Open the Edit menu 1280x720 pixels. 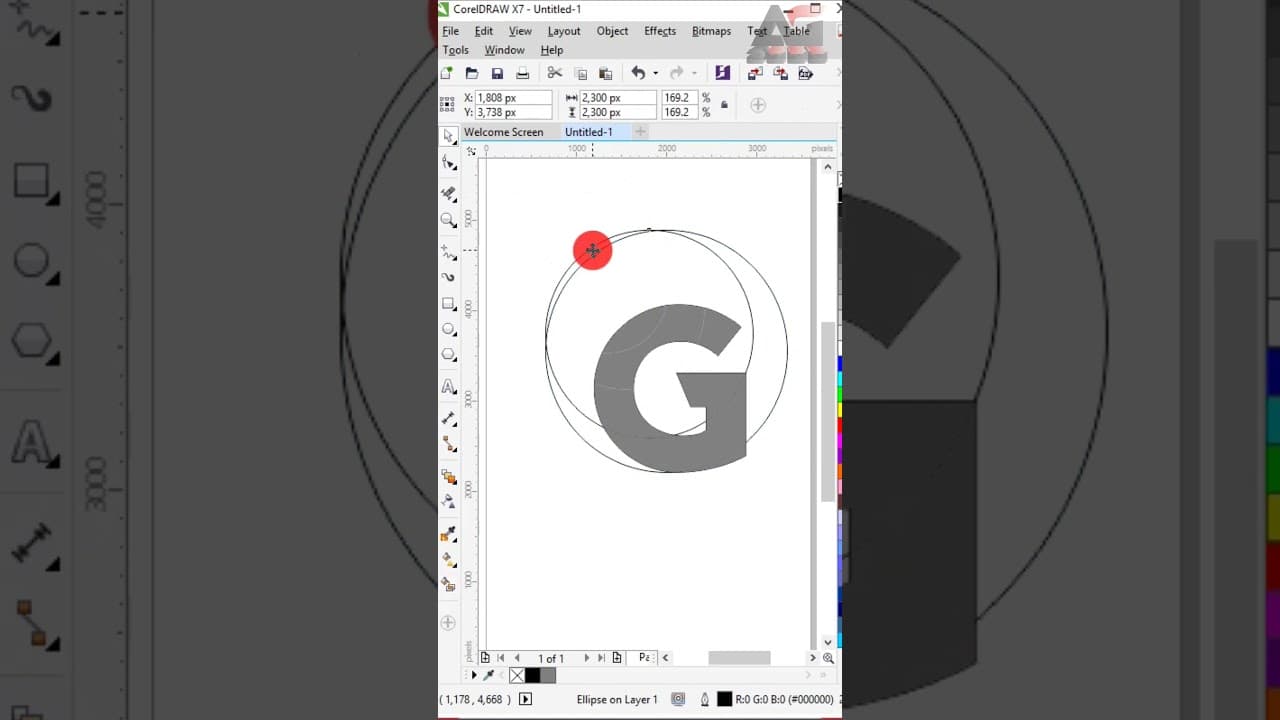[484, 31]
